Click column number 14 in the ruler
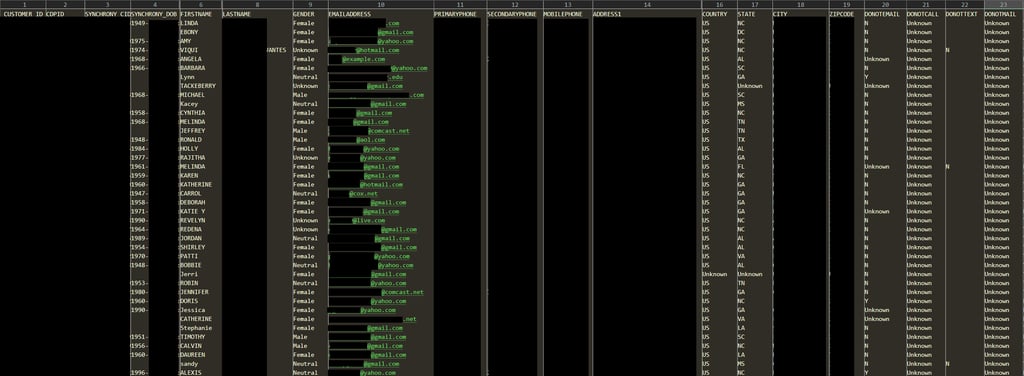The width and height of the screenshot is (1024, 376). pos(647,5)
